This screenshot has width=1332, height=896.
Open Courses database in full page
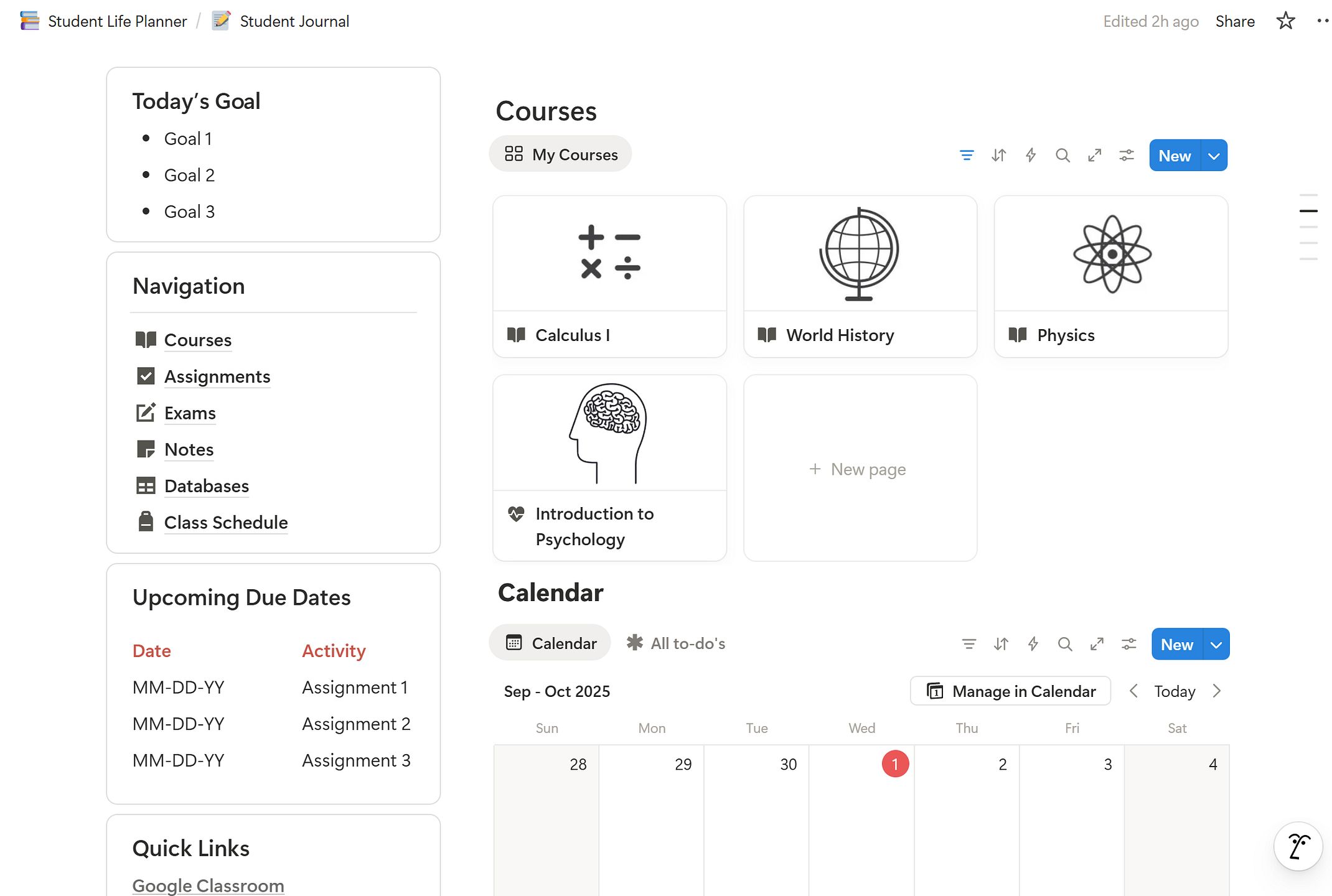pyautogui.click(x=1094, y=155)
